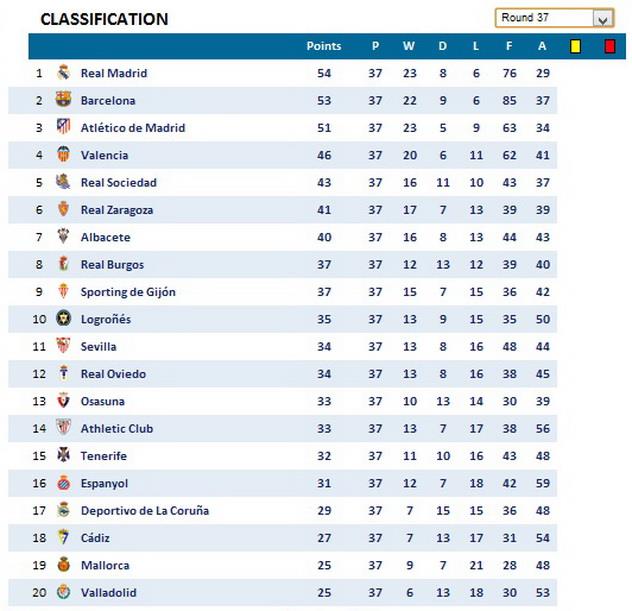The height and width of the screenshot is (611, 632).
Task: Click the Valencia club crest
Action: pos(63,155)
